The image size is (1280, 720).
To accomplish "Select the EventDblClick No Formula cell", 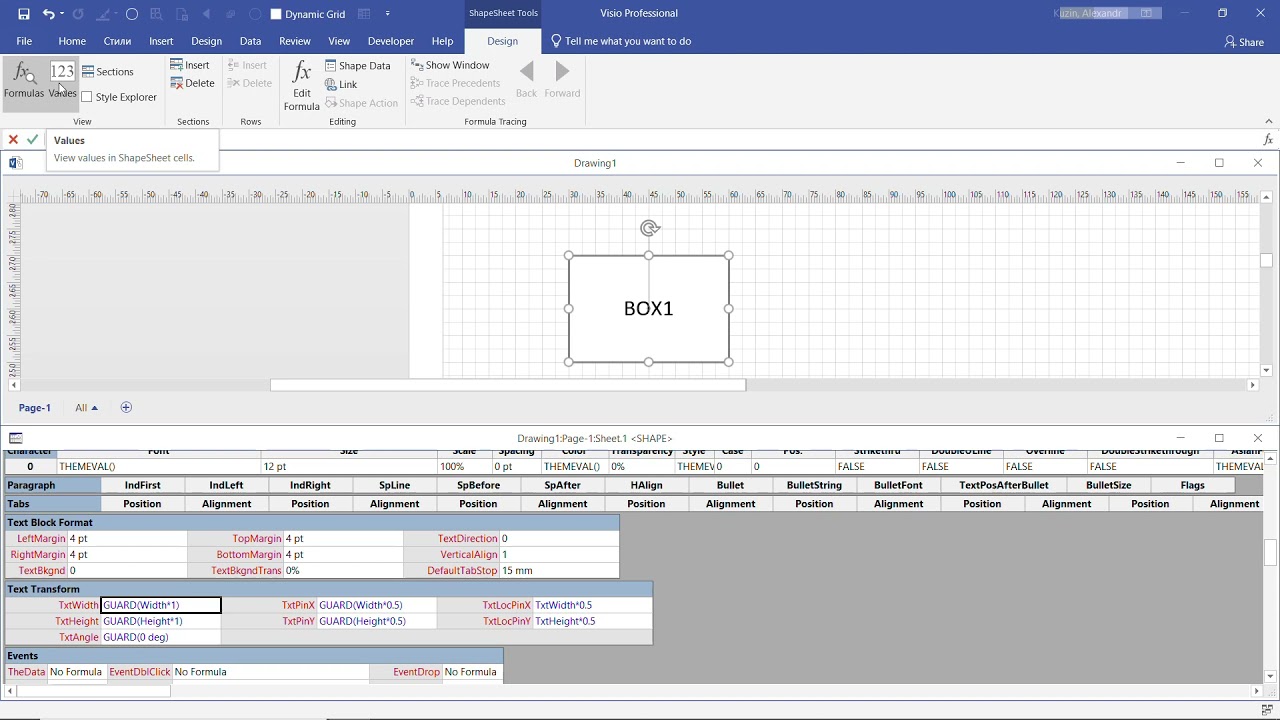I will [x=271, y=672].
